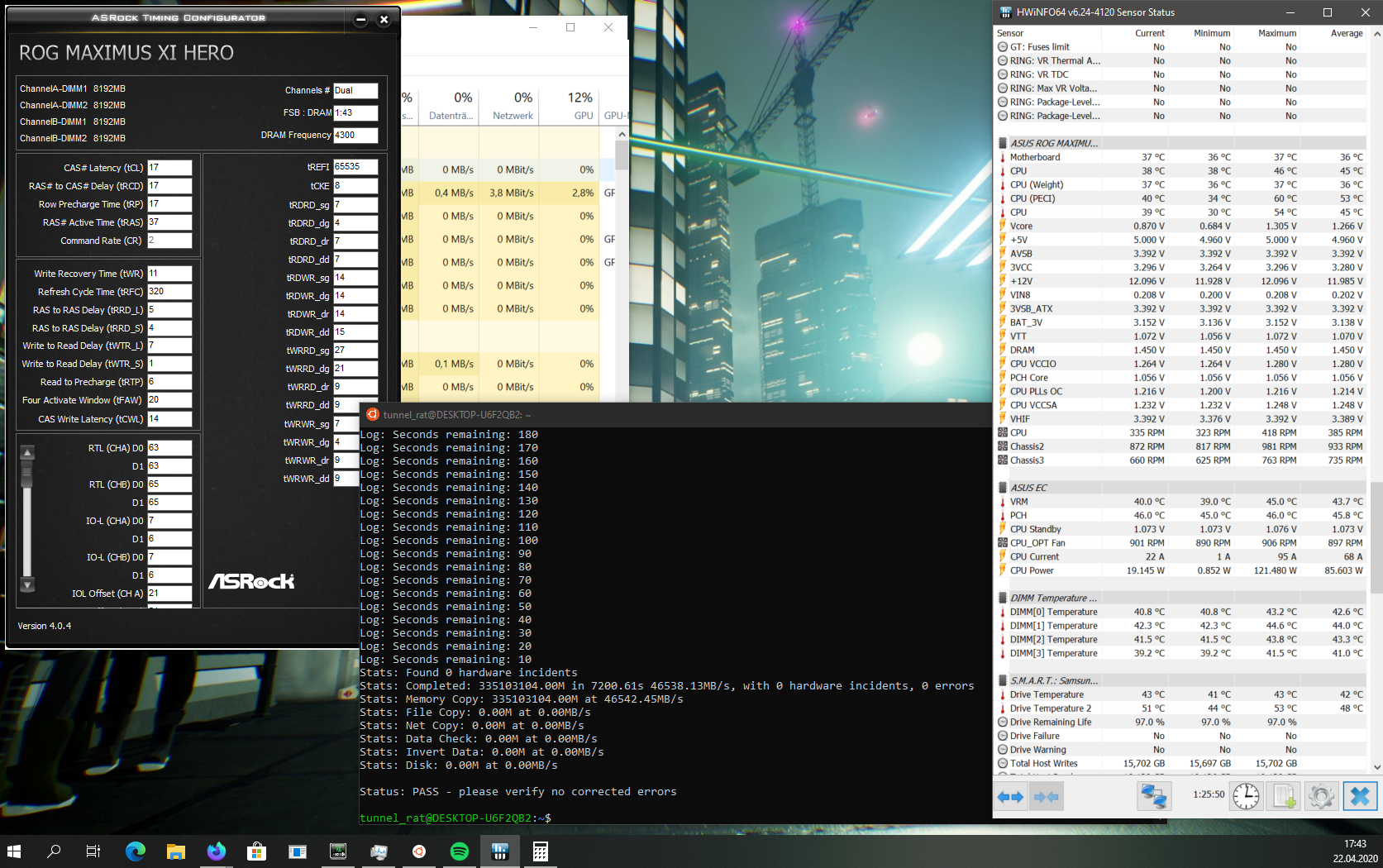This screenshot has width=1383, height=868.
Task: Click Motherboard temperature sensor icon in HWiNFO
Action: (x=1003, y=157)
